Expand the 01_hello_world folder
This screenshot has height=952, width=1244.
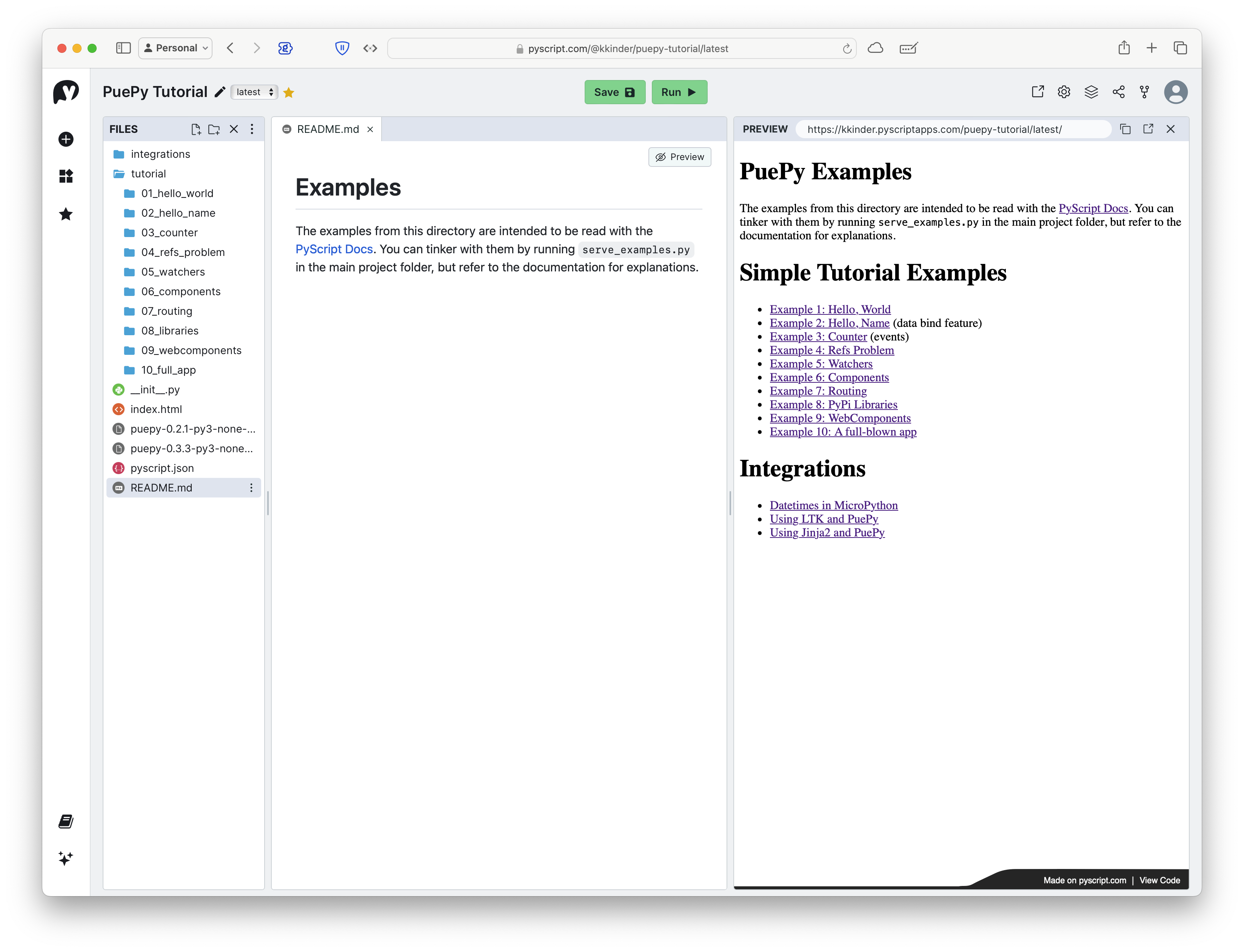click(183, 193)
